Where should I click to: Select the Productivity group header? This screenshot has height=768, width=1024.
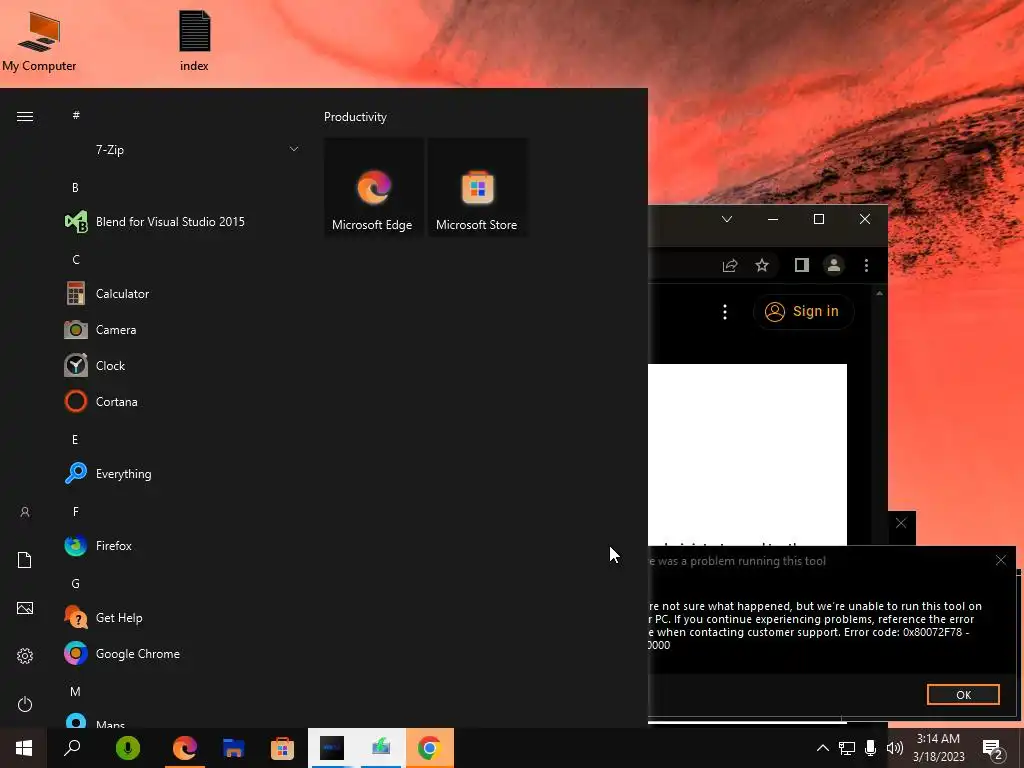tap(355, 117)
